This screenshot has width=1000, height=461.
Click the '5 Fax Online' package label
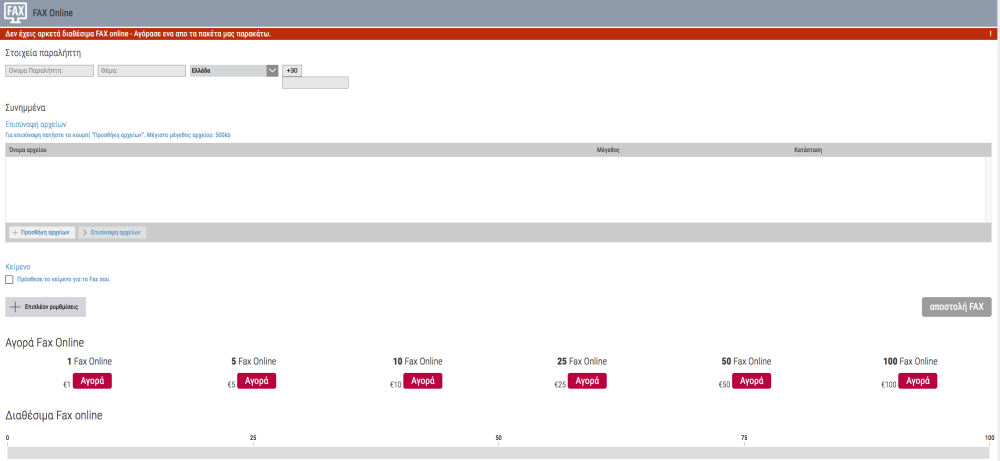point(254,362)
